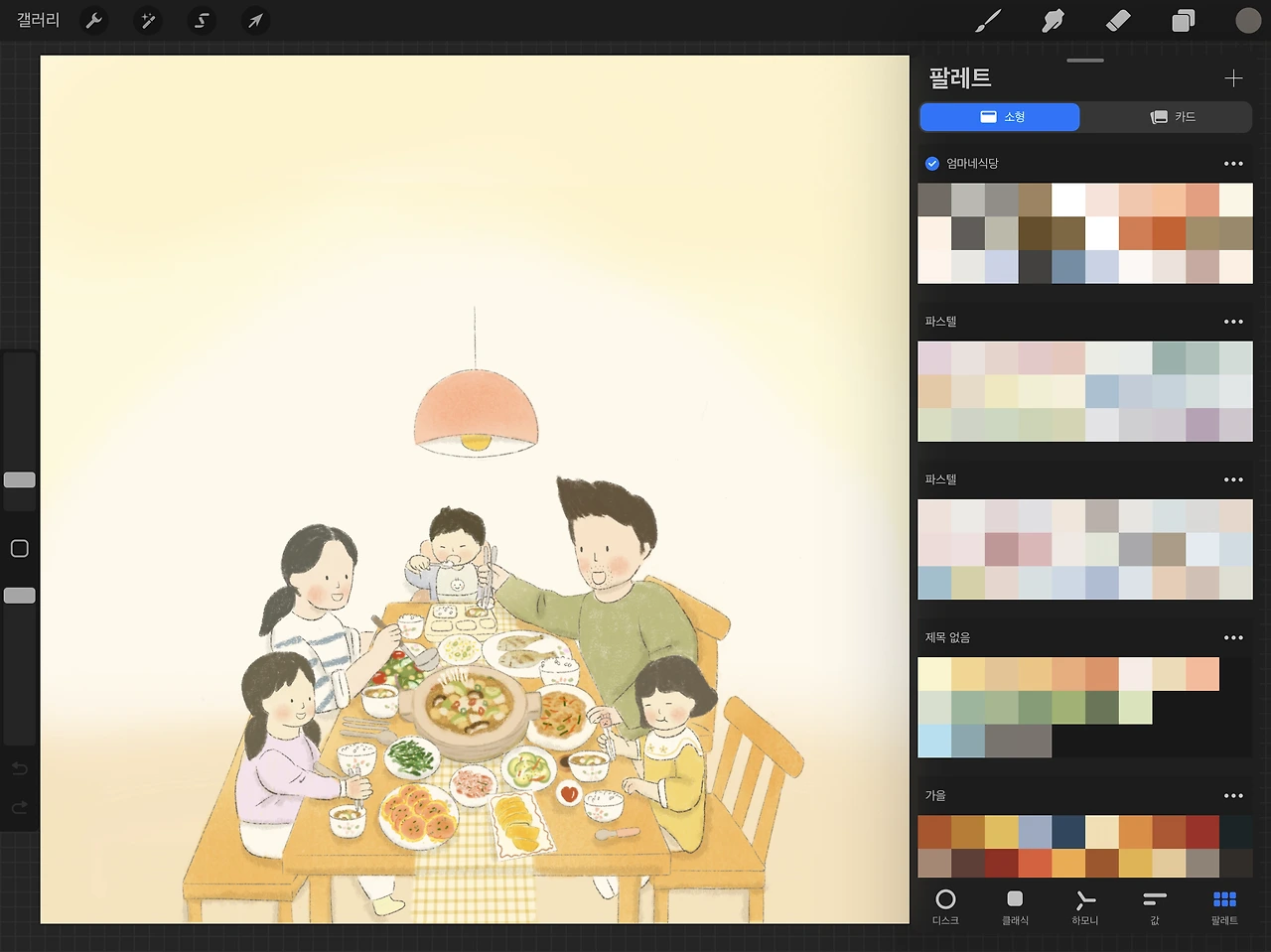
Task: Pick the dark navy swatch in 가을
Action: tap(1068, 832)
